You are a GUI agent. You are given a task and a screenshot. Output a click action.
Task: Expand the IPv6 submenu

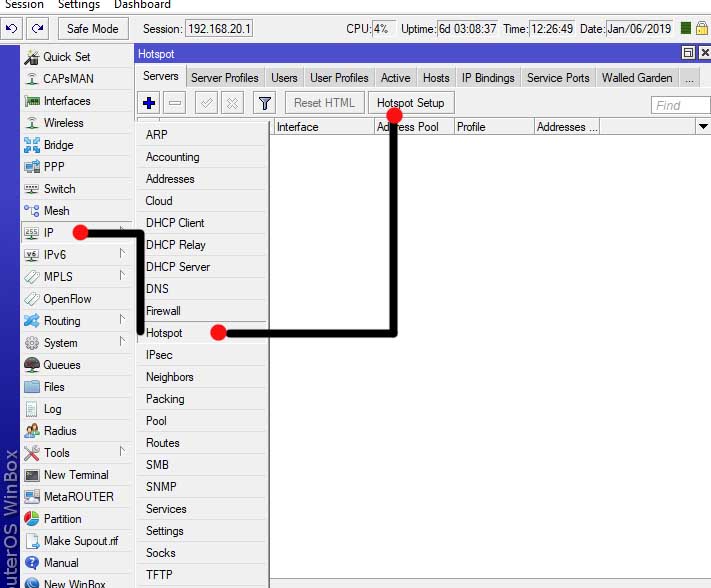[76, 255]
